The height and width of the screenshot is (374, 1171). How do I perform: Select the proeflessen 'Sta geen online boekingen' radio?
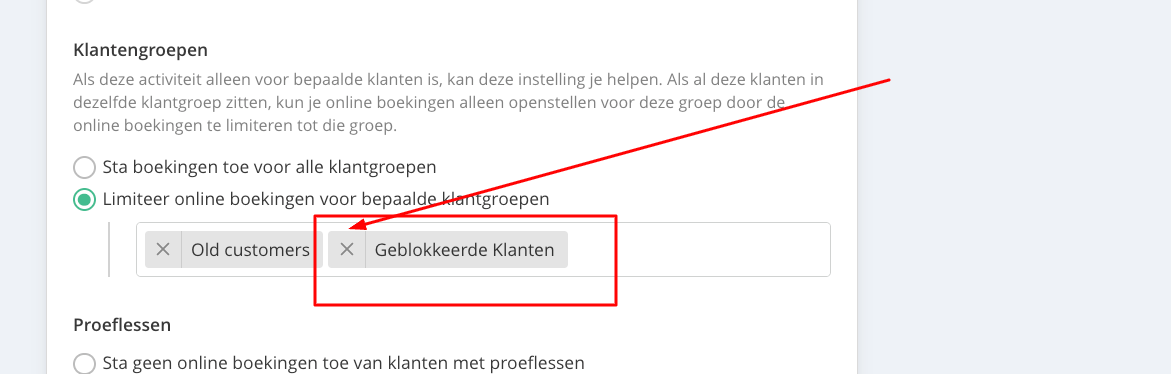pyautogui.click(x=85, y=364)
